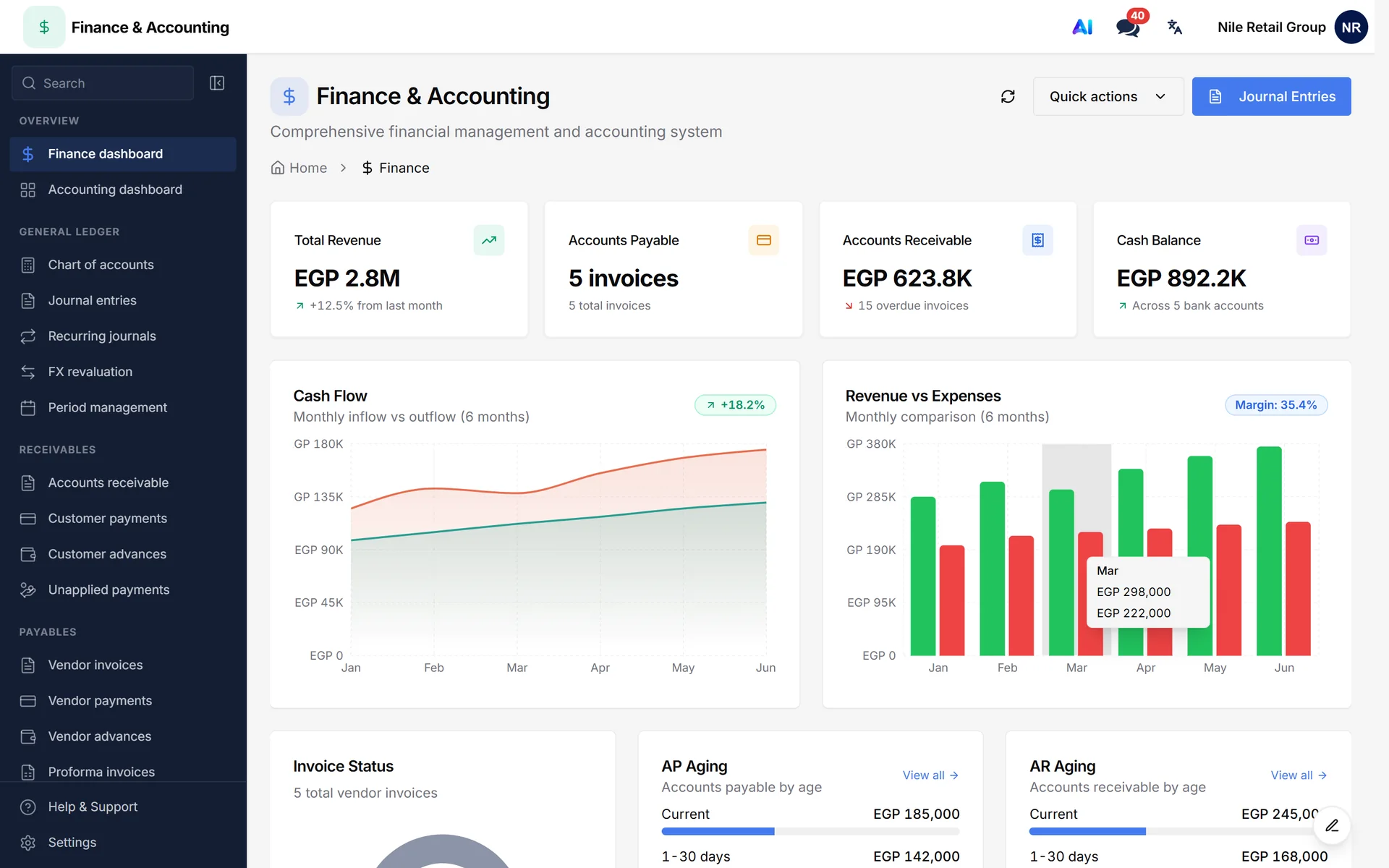The width and height of the screenshot is (1389, 868).
Task: Open Settings in sidebar
Action: [x=123, y=843]
